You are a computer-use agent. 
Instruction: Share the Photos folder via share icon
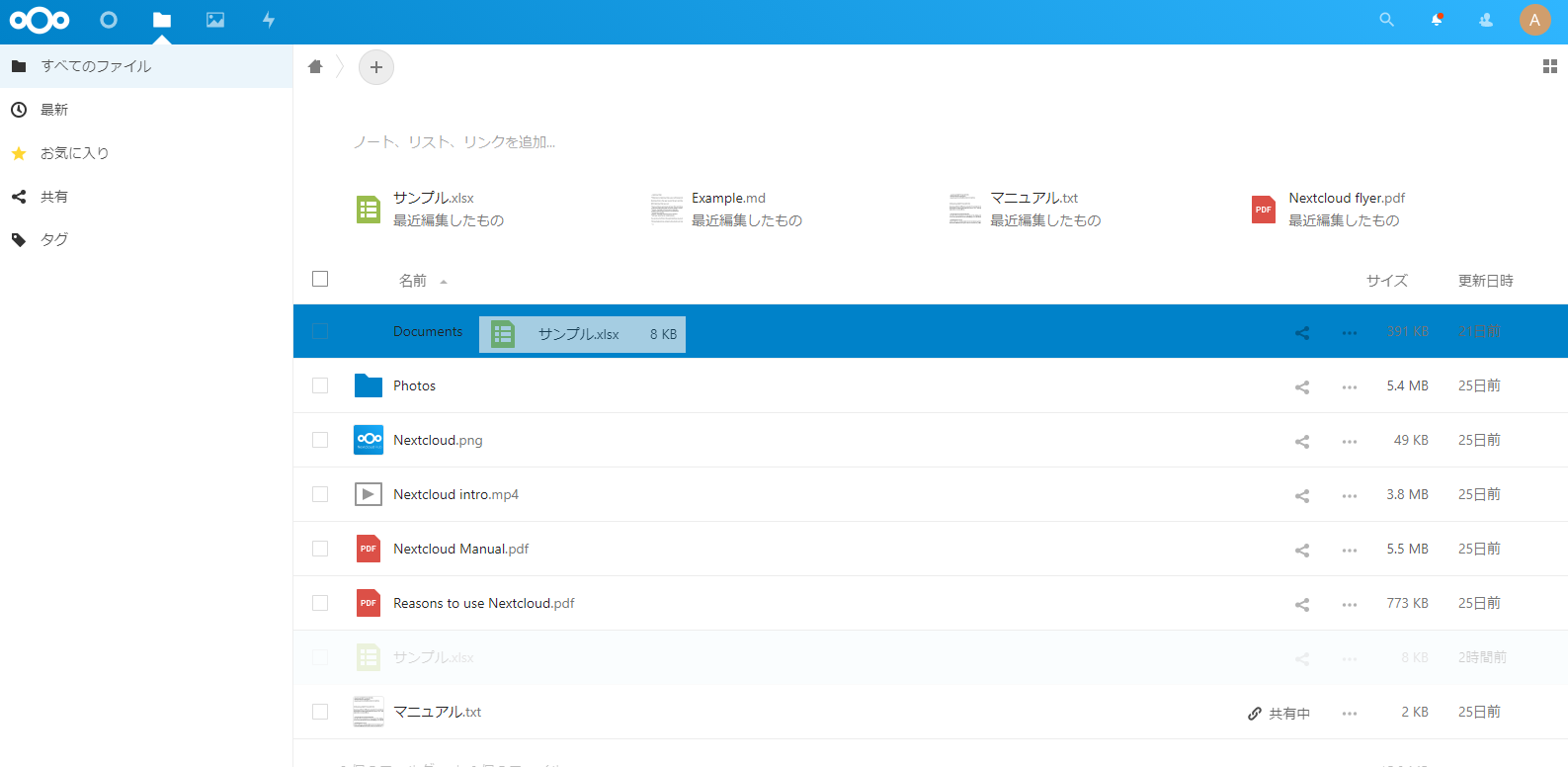pyautogui.click(x=1302, y=387)
